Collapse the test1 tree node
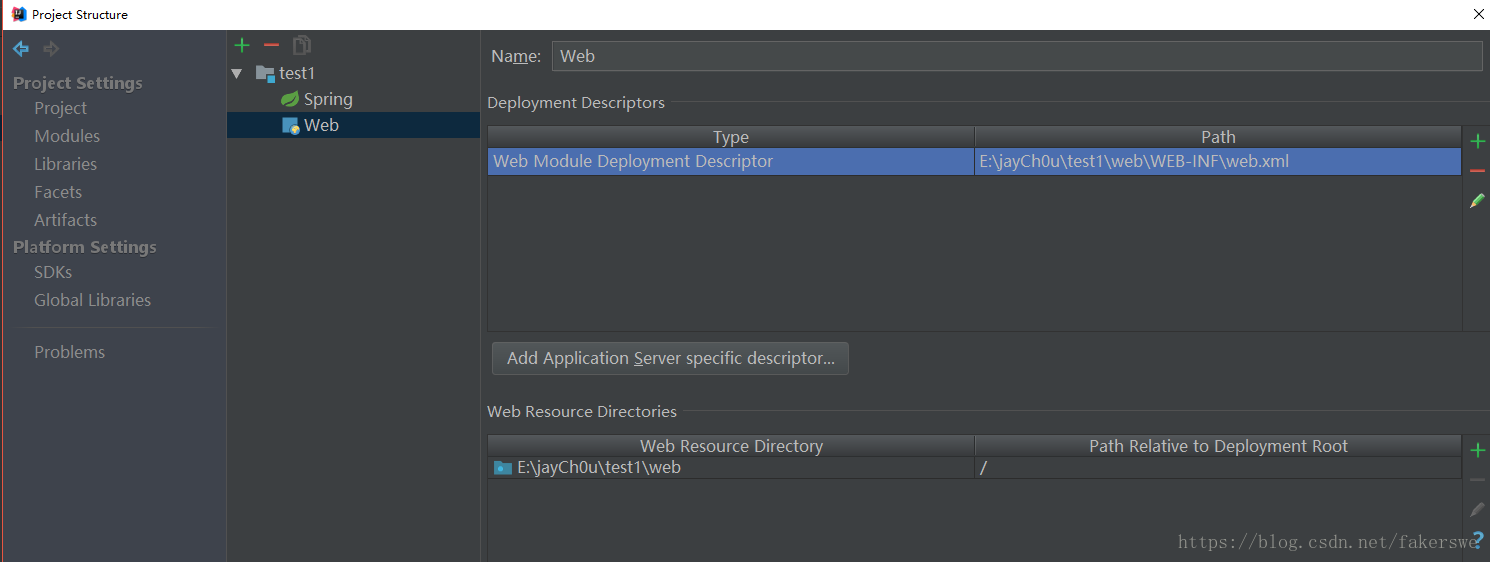This screenshot has height=562, width=1490. pyautogui.click(x=237, y=73)
